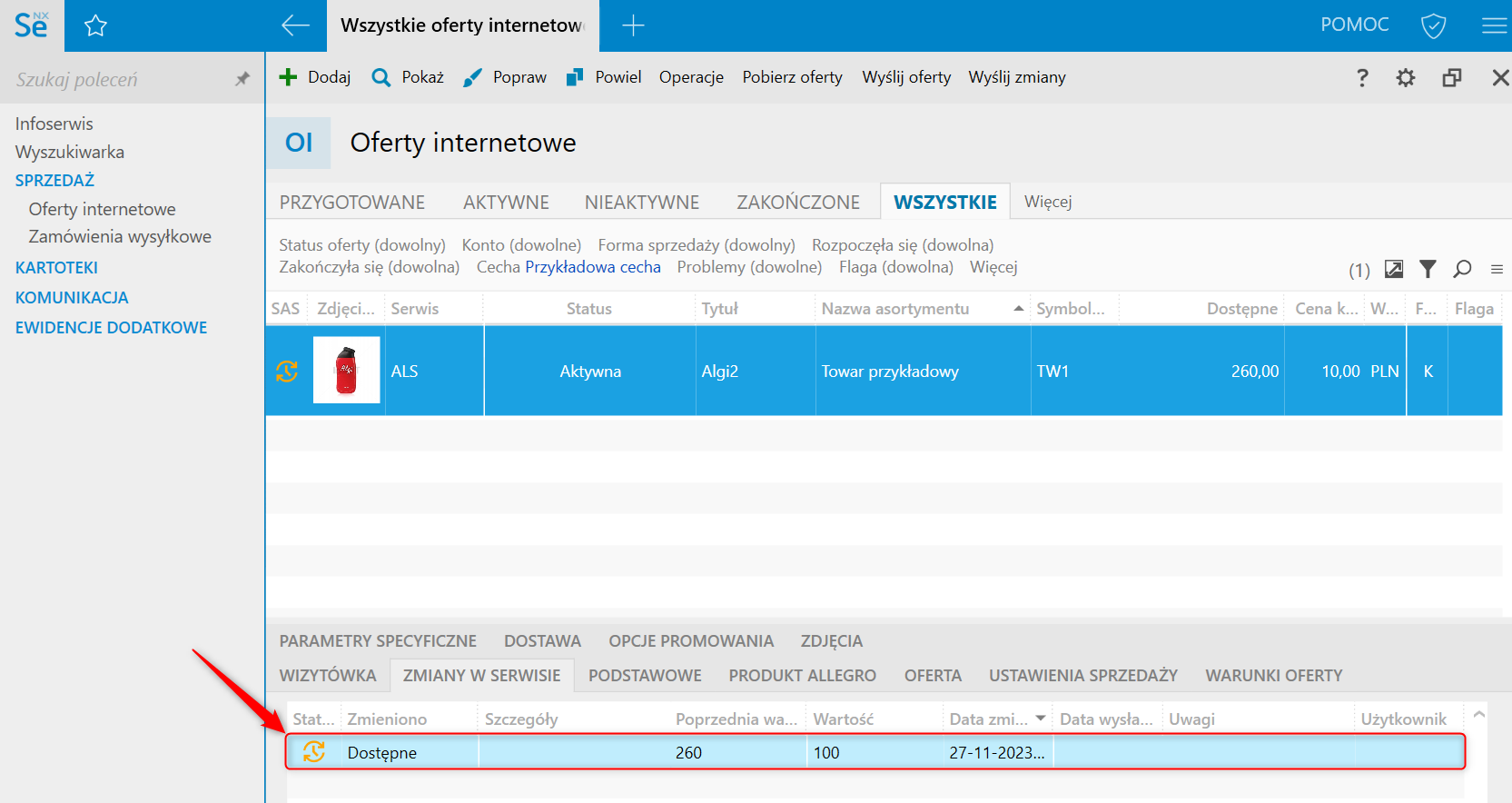Open Infoserwis in sidebar

[54, 124]
